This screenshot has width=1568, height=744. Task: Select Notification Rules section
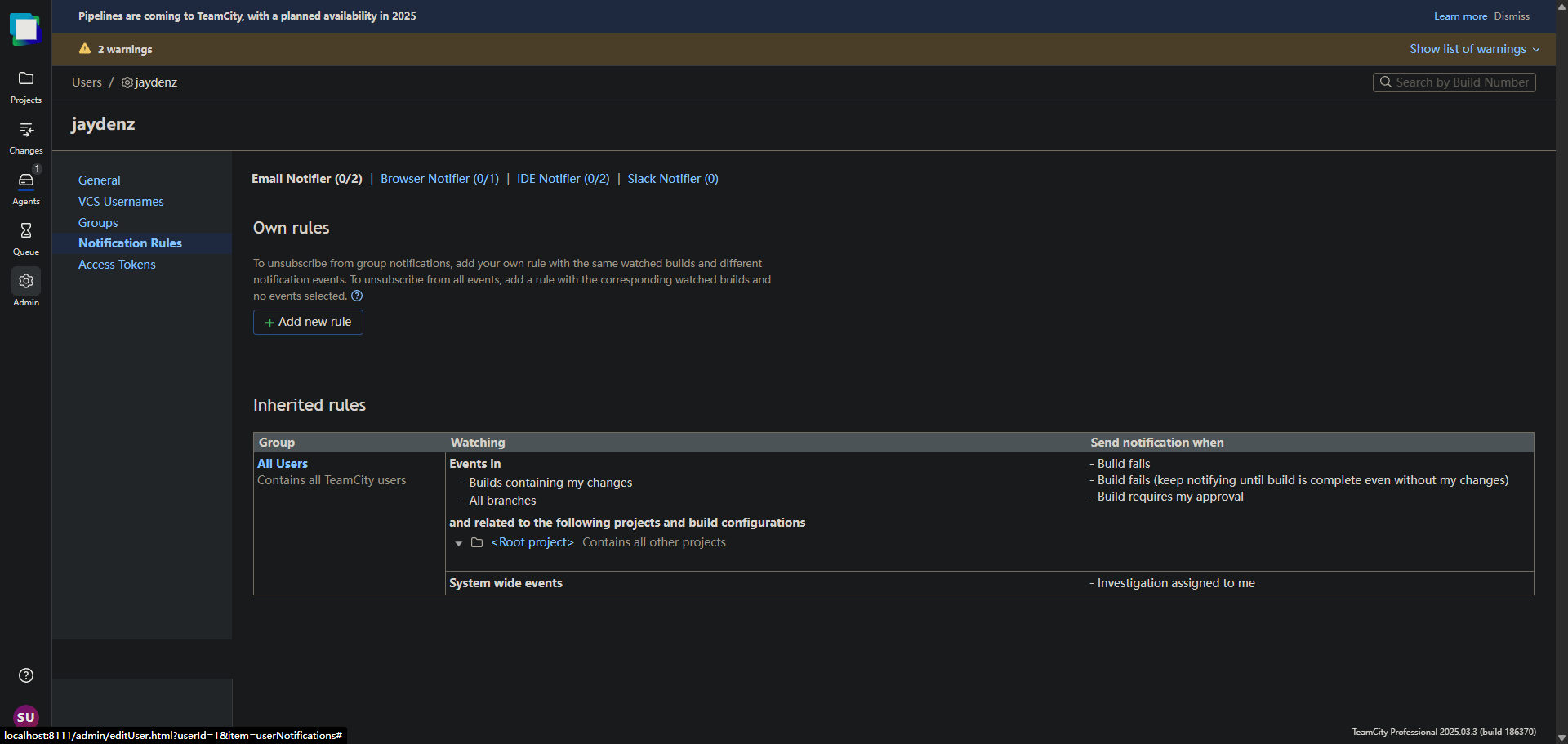coord(130,243)
